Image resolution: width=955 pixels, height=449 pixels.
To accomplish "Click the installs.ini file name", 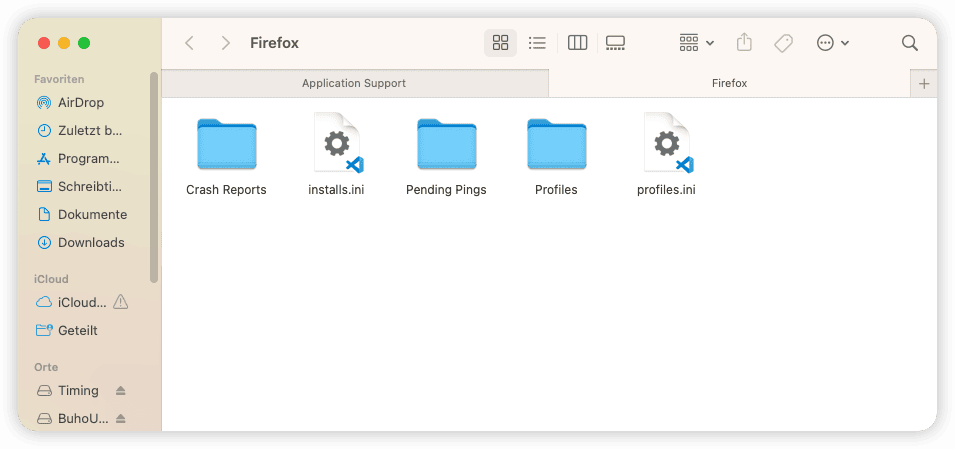I will (x=336, y=190).
